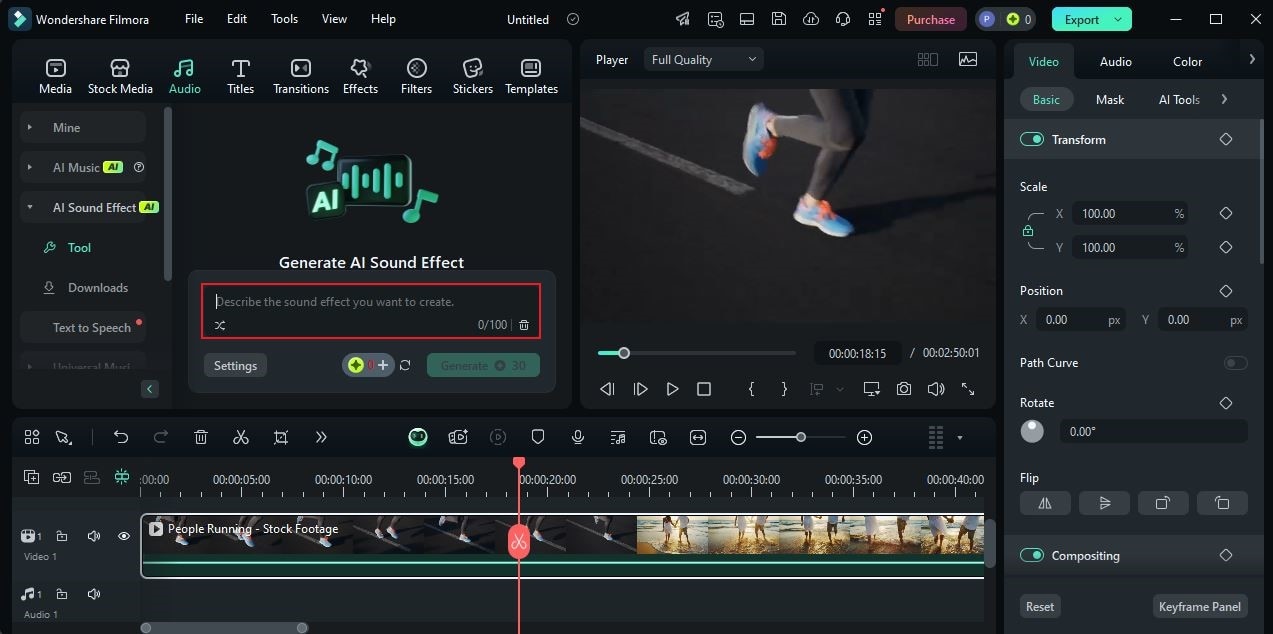This screenshot has width=1273, height=634.
Task: Expand the AI Music category
Action: point(30,167)
